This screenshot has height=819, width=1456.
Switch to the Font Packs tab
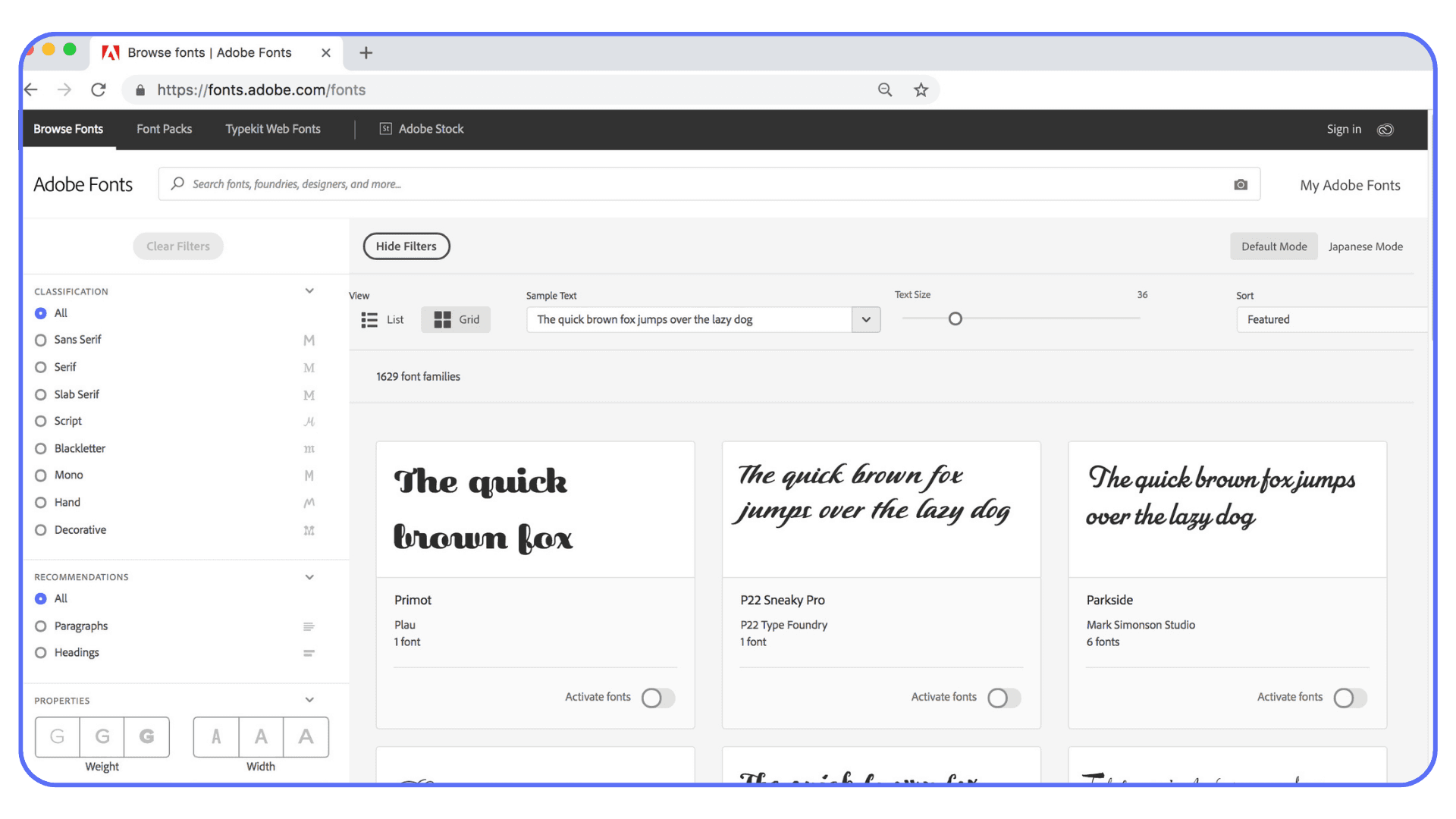(x=164, y=129)
